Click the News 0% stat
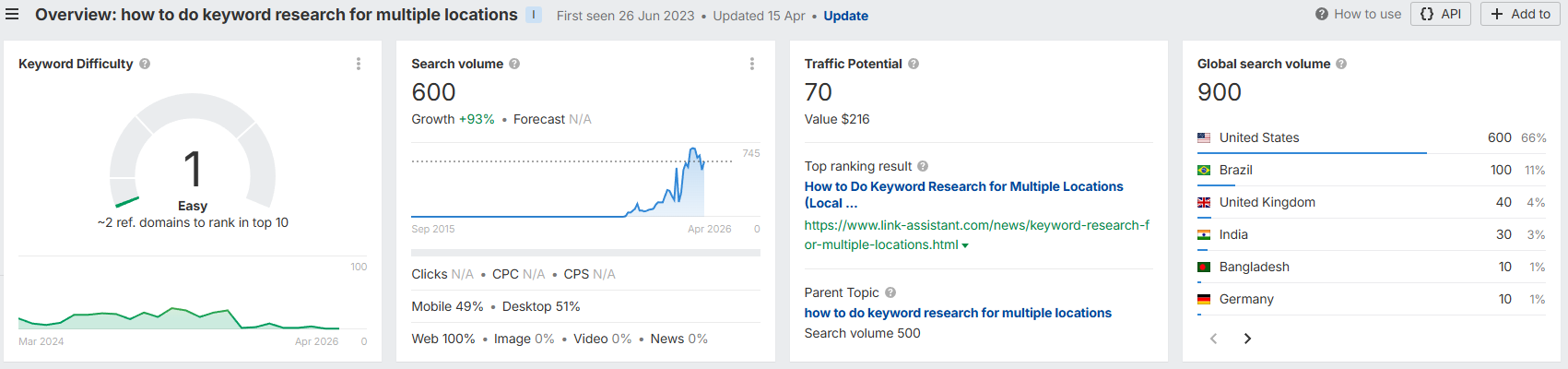 pyautogui.click(x=679, y=339)
